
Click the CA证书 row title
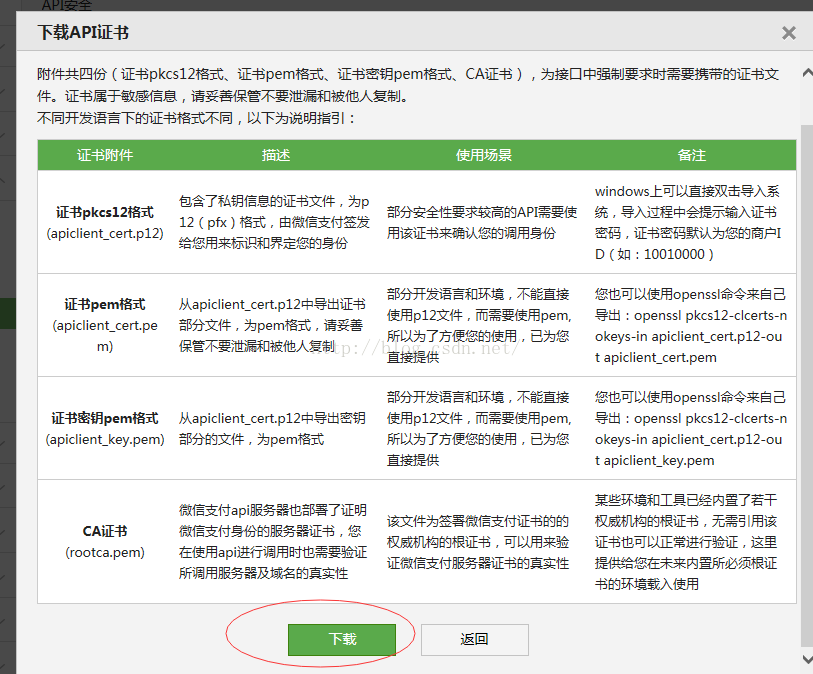(x=105, y=531)
